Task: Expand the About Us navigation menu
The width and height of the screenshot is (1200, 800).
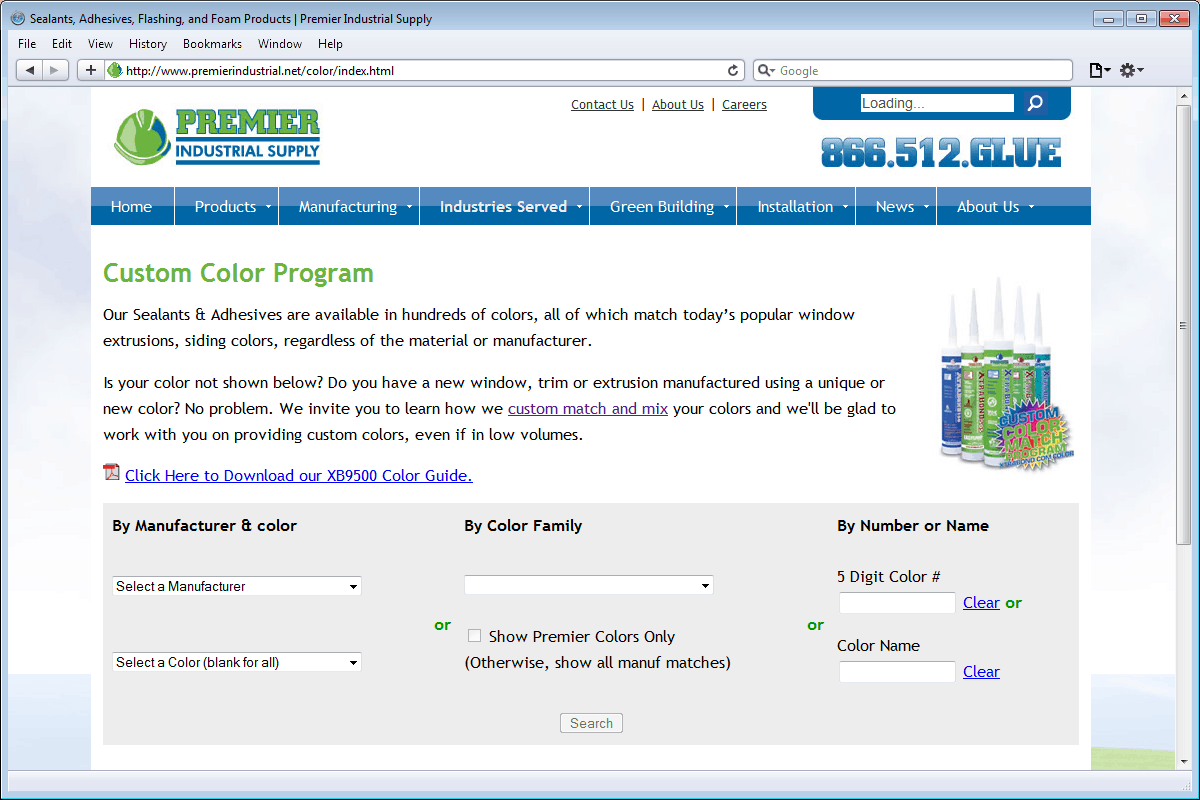Action: 989,206
